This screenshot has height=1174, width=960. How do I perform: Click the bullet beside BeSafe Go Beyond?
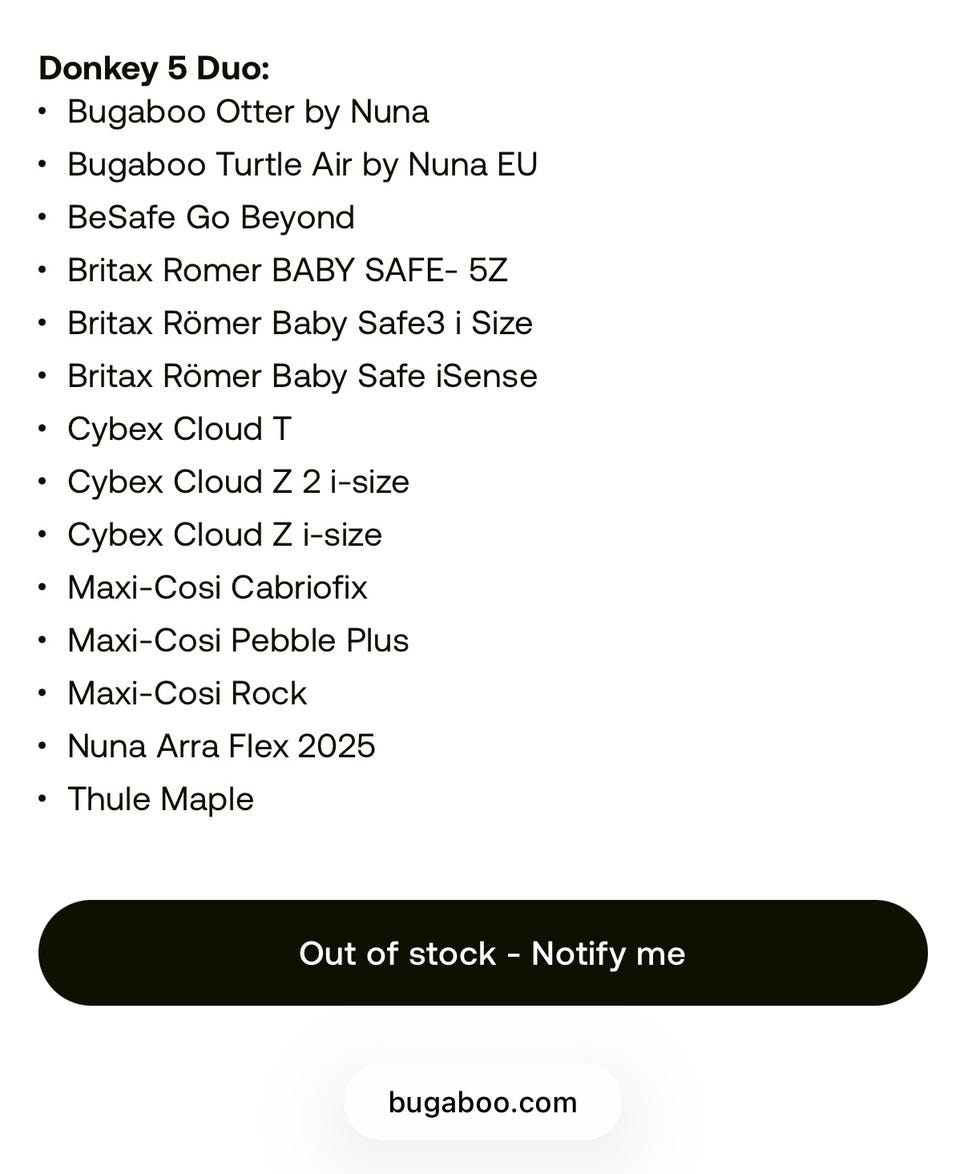[43, 218]
